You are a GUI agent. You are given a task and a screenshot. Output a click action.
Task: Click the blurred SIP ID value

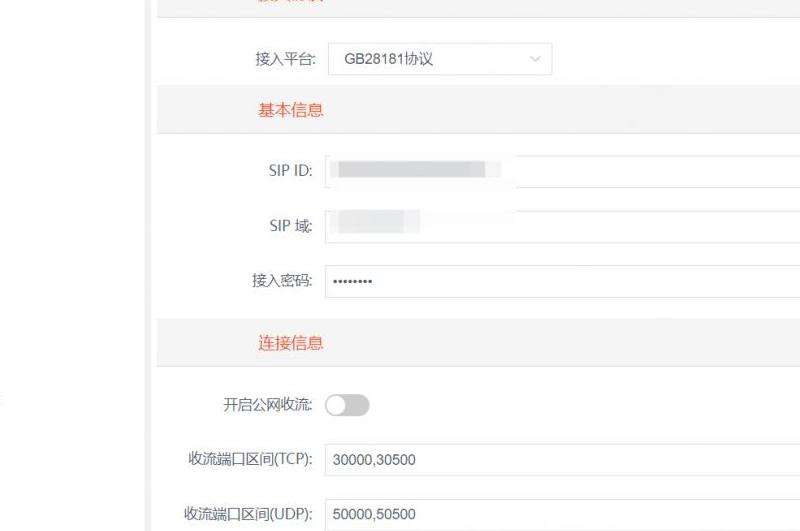[415, 169]
